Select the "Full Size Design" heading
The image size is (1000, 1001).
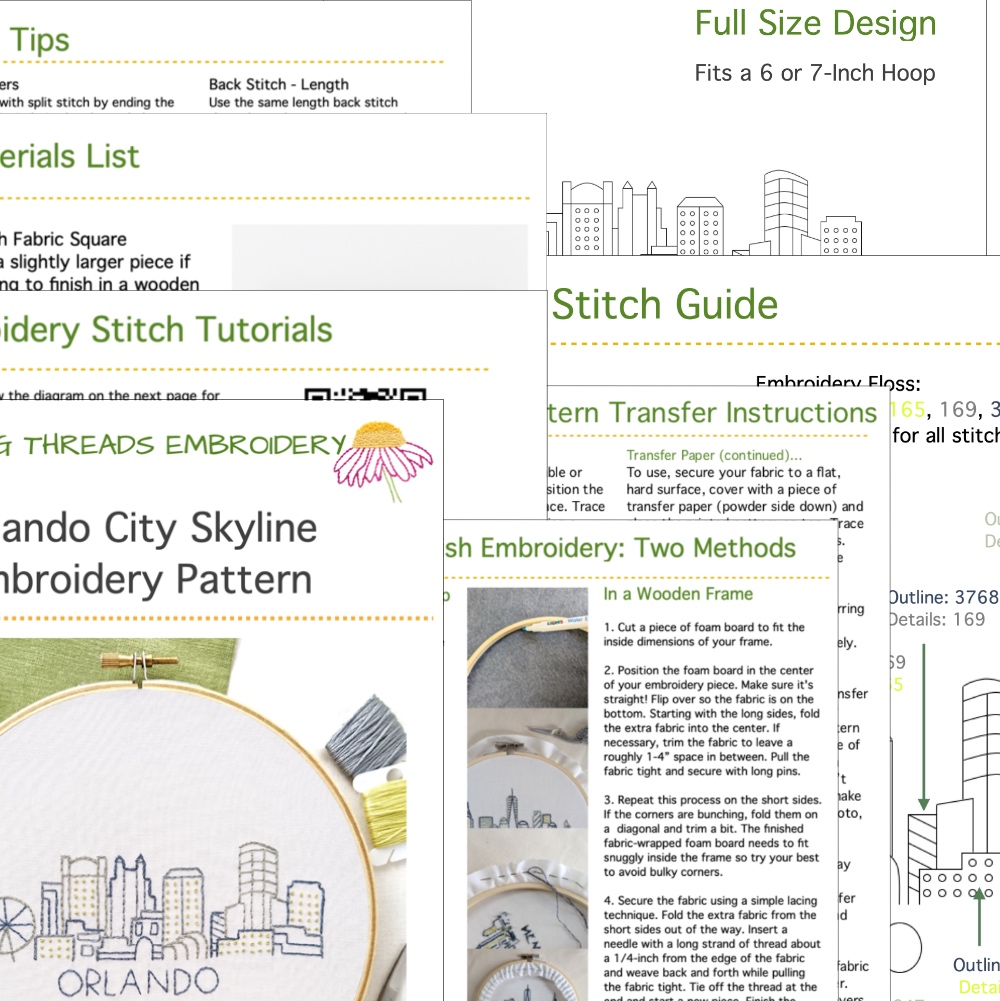[x=815, y=24]
